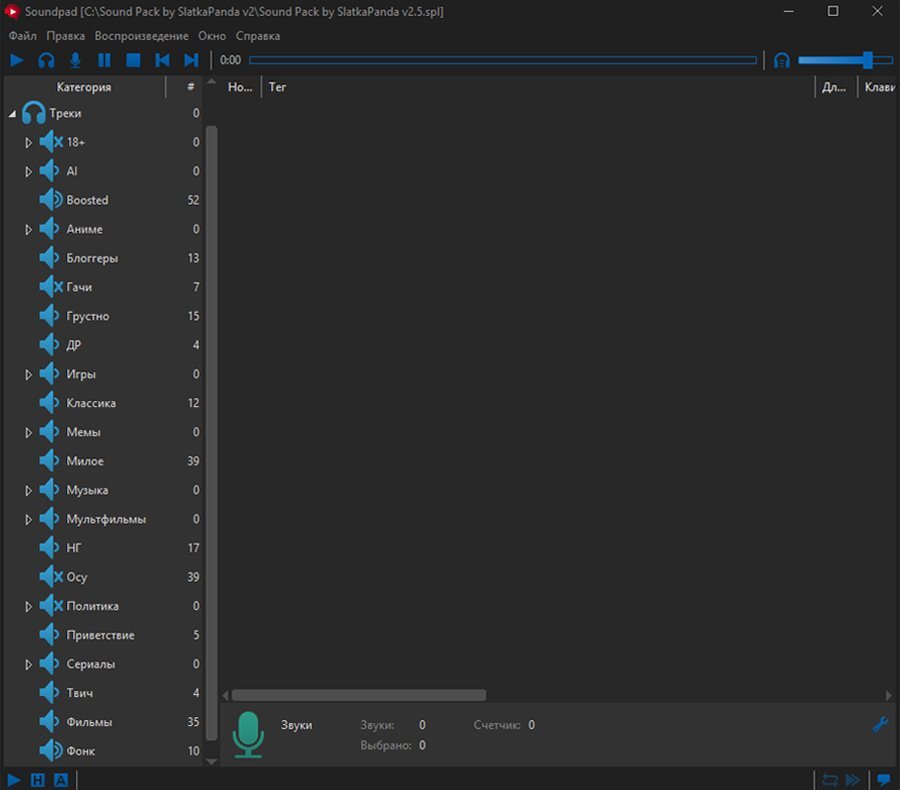Expand the Сериалы category

pyautogui.click(x=28, y=664)
